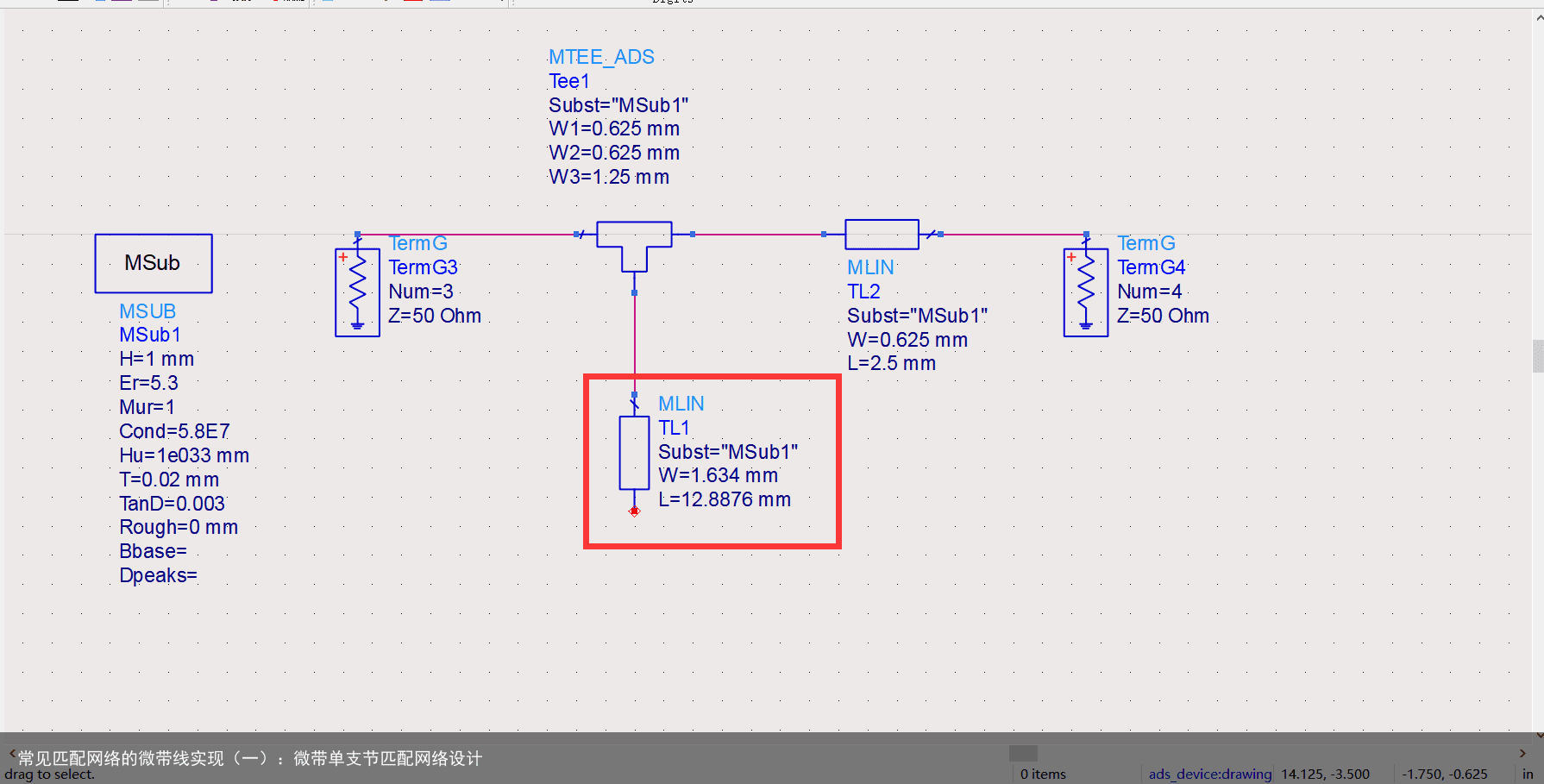Click the MSub1 instance name
Image resolution: width=1544 pixels, height=784 pixels.
[x=150, y=335]
